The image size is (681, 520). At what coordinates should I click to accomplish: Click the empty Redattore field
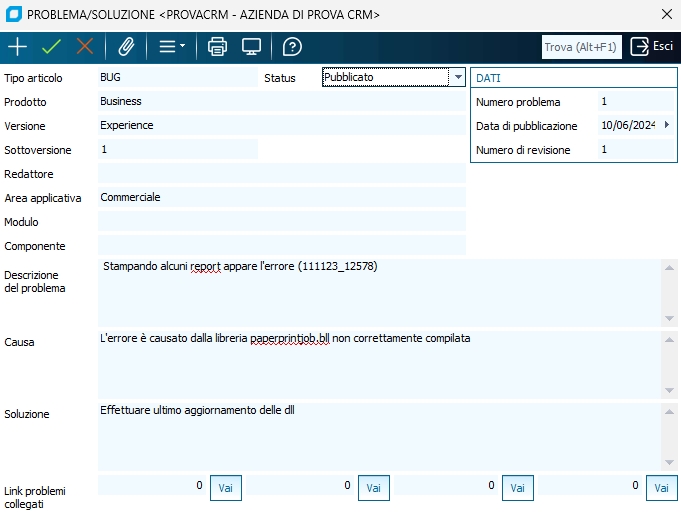click(282, 173)
